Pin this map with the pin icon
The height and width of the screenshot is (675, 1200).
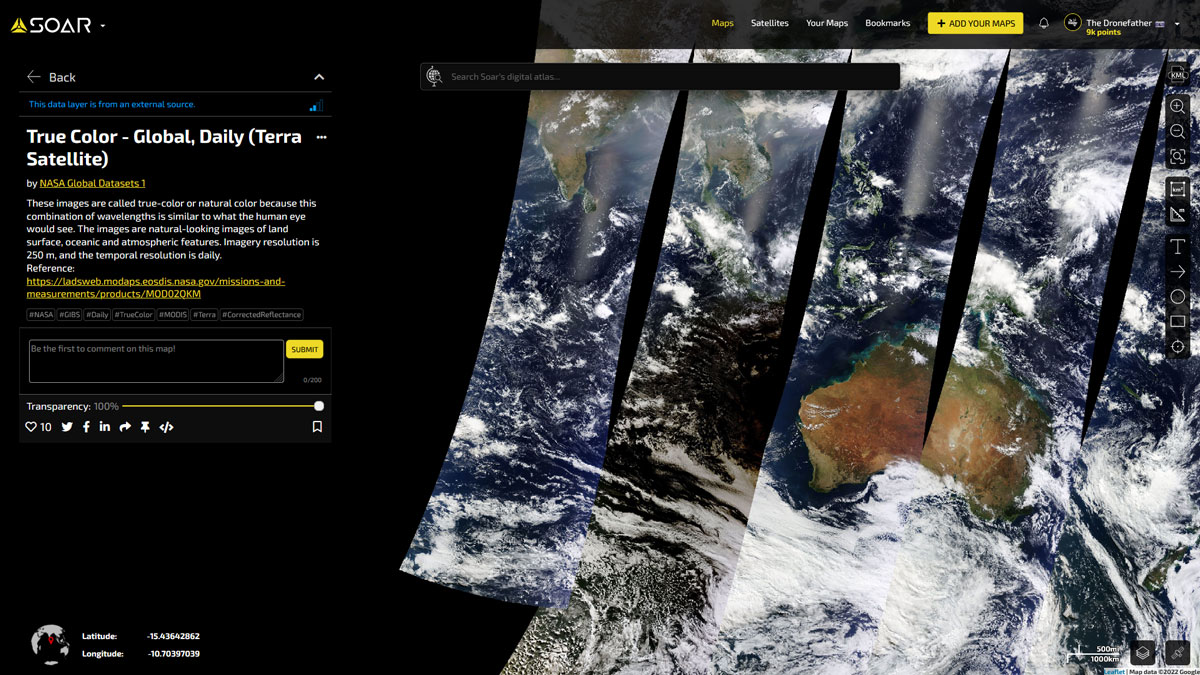[145, 427]
